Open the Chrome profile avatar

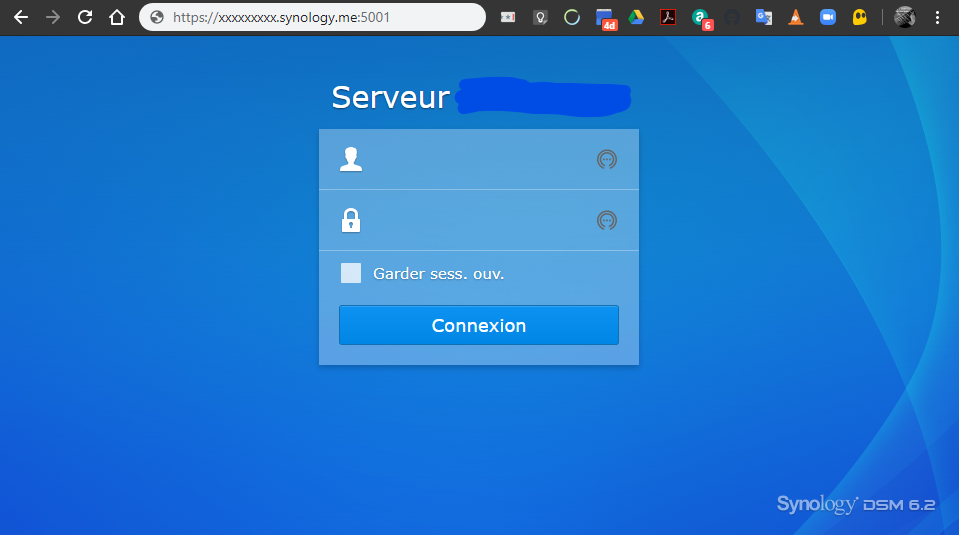(x=905, y=17)
